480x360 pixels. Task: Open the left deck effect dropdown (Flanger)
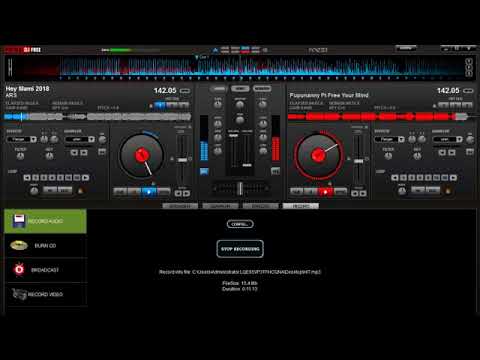[x=22, y=139]
